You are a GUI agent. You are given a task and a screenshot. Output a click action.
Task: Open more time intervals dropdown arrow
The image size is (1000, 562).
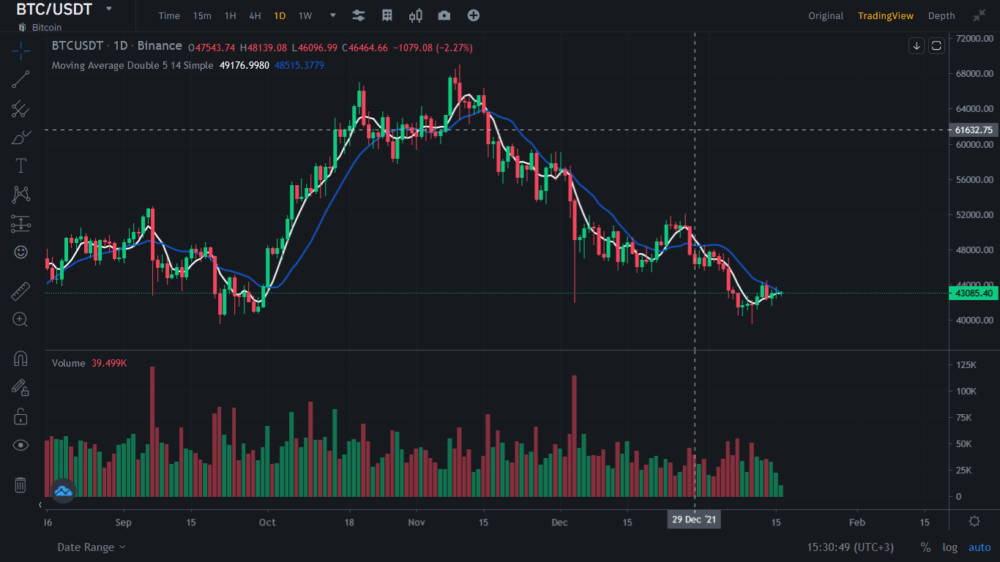(332, 16)
